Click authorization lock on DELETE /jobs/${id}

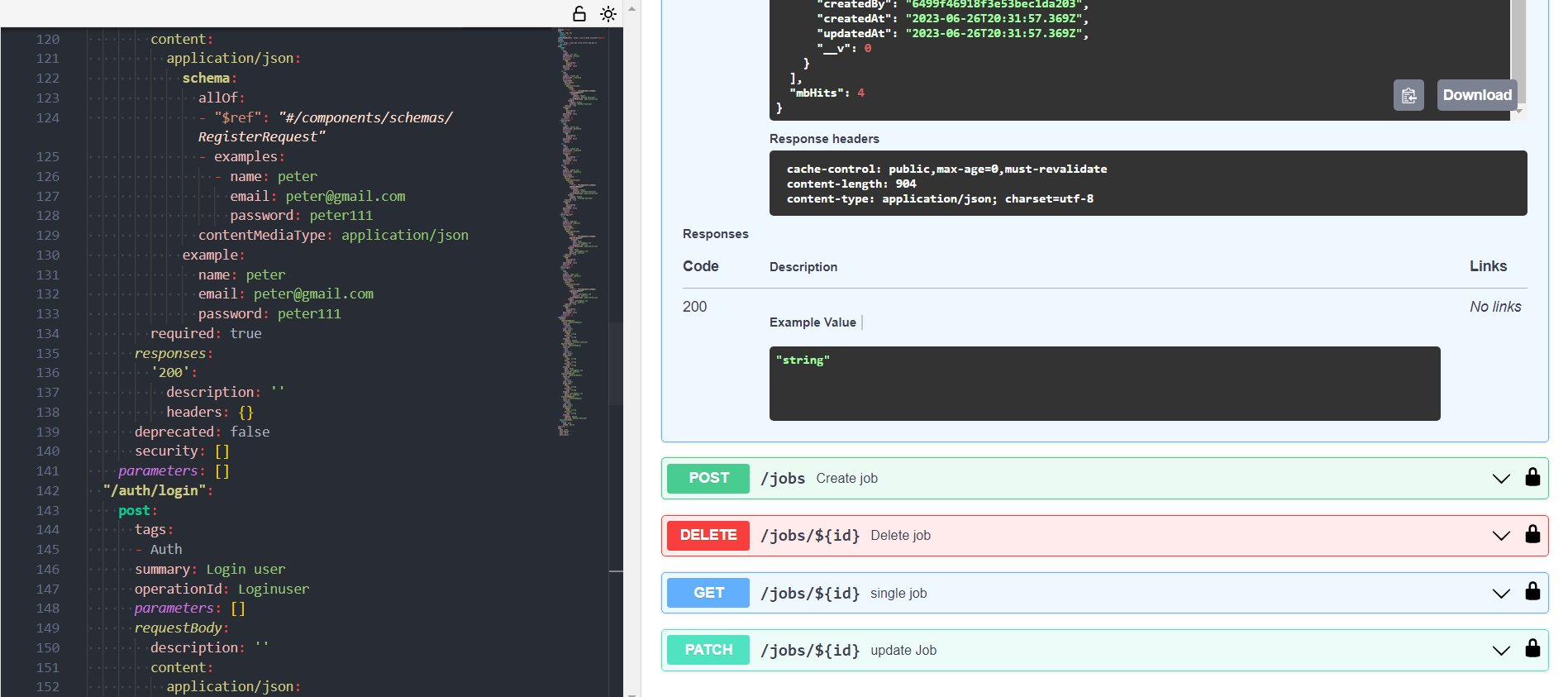(x=1532, y=534)
